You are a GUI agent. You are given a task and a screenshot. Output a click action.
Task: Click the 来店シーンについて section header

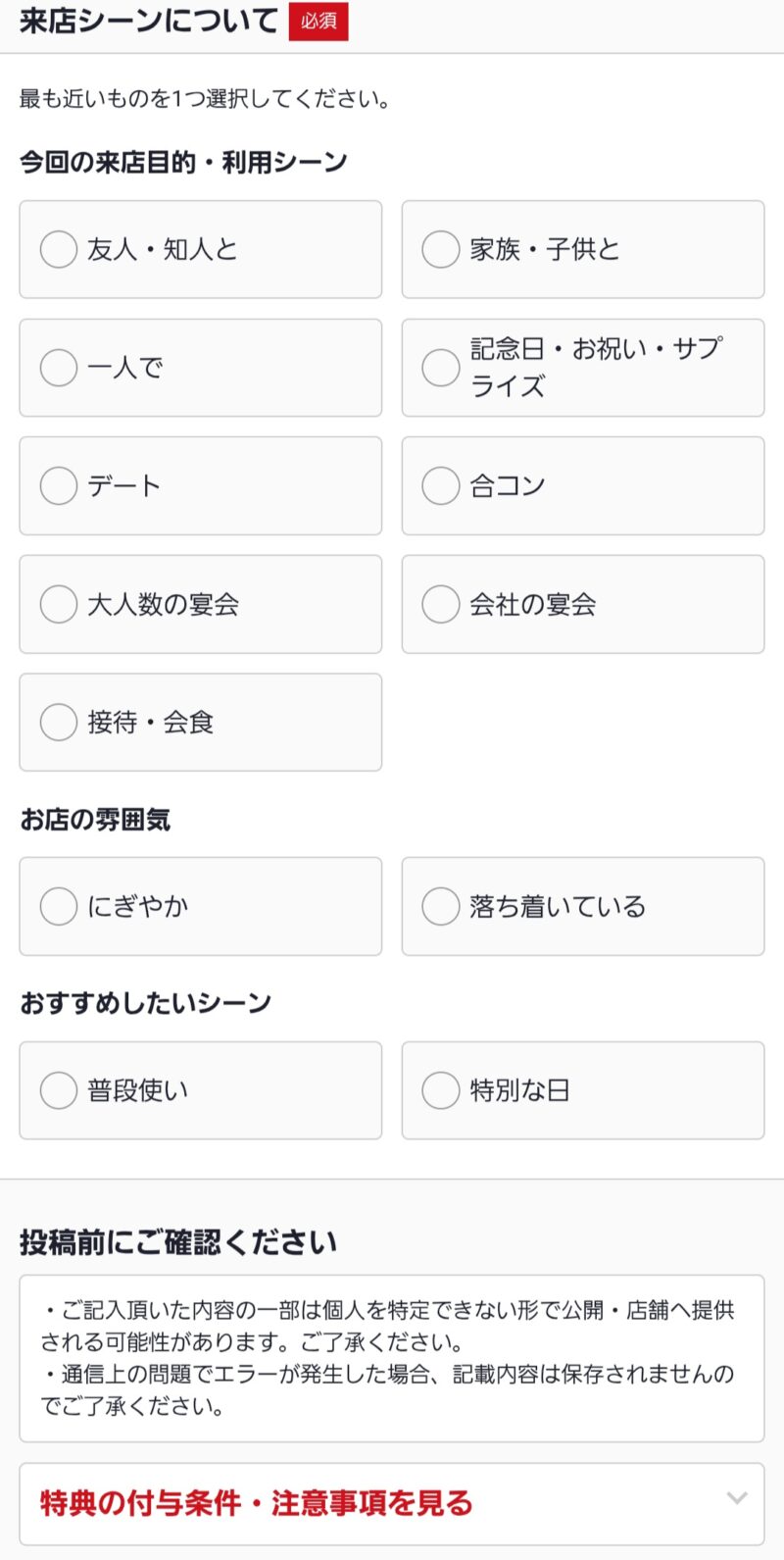tap(149, 22)
